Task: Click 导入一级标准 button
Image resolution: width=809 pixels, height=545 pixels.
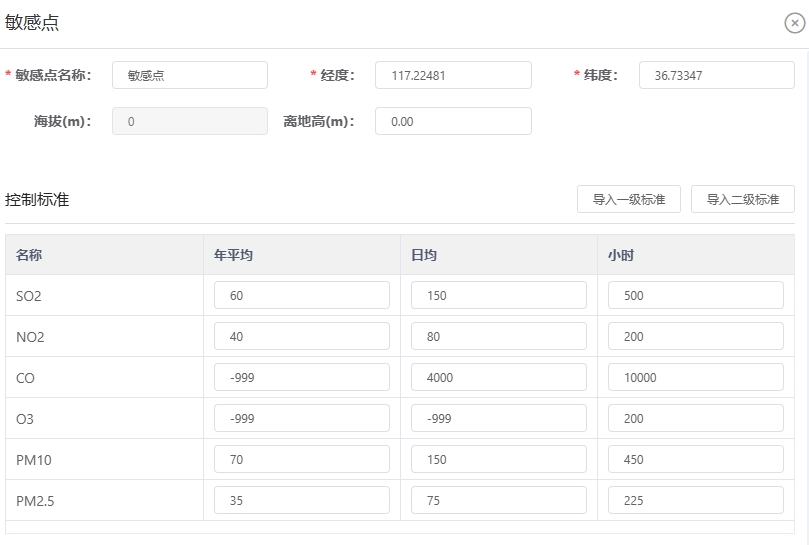Action: tap(629, 199)
